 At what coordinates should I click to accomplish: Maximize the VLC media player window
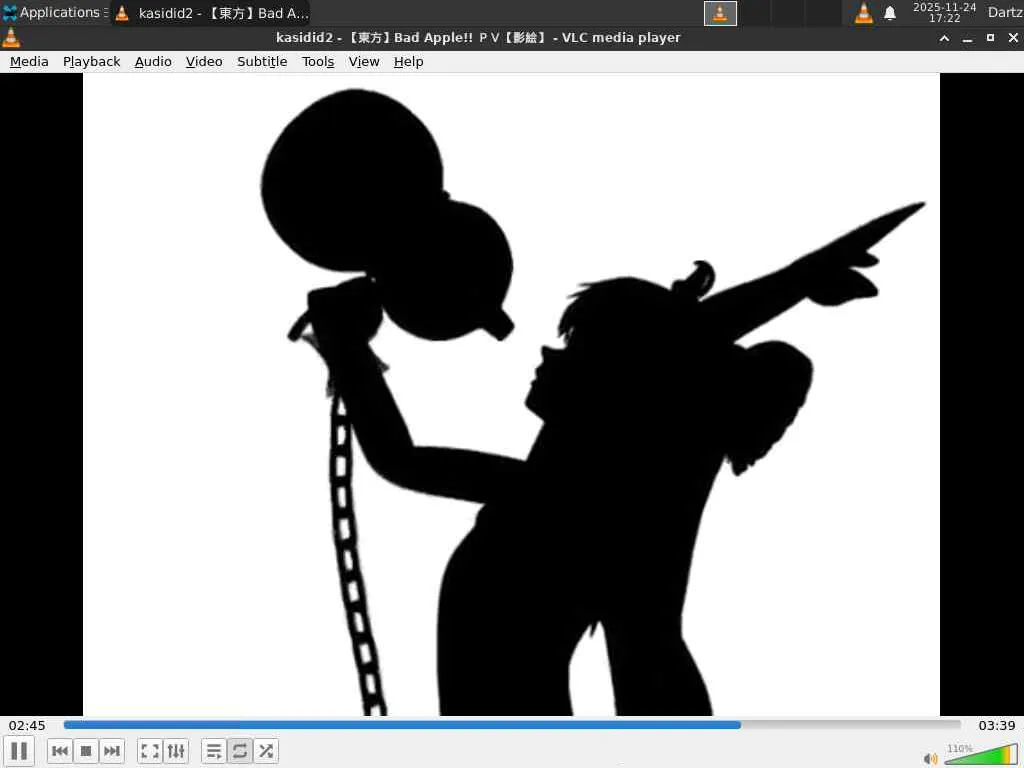pos(990,38)
